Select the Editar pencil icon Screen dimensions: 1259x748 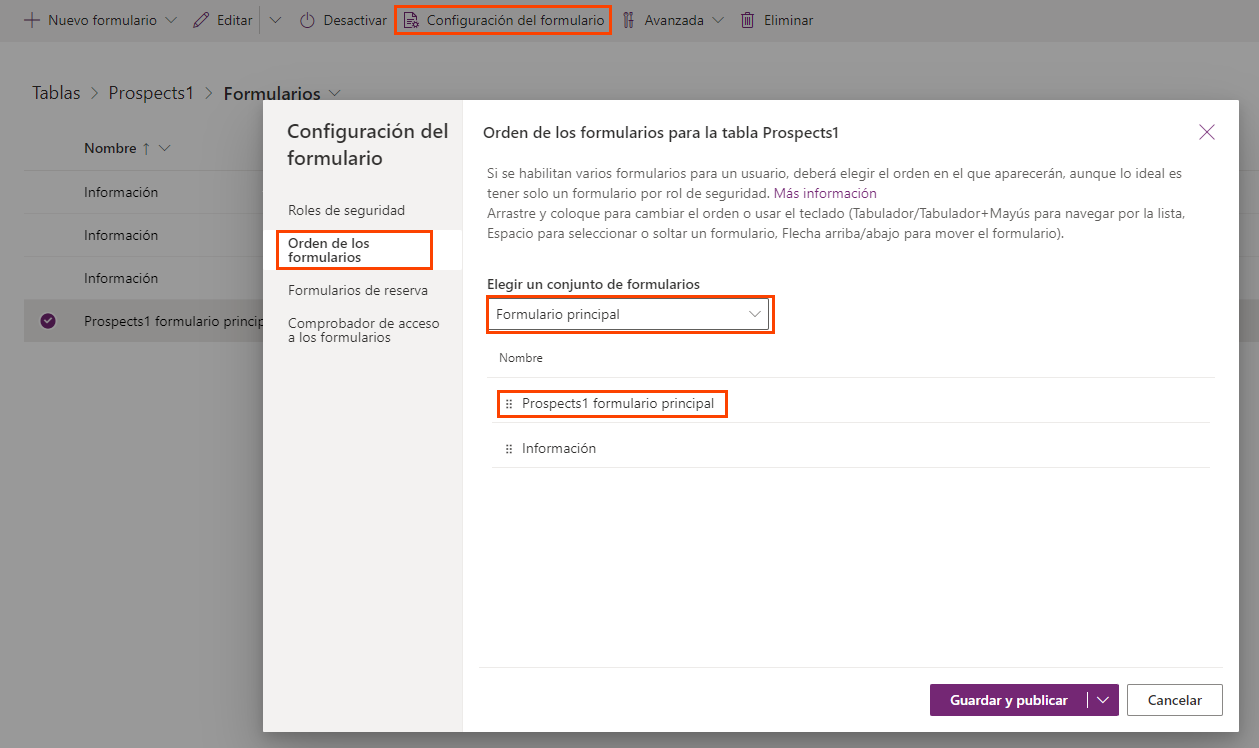(199, 19)
